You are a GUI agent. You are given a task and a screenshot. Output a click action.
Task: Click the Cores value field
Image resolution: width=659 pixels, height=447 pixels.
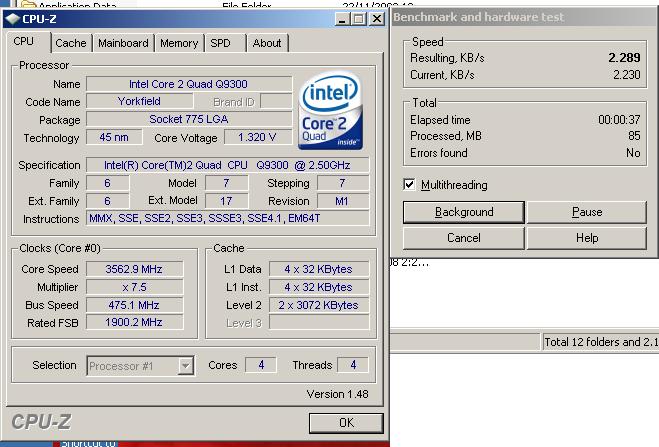(261, 365)
